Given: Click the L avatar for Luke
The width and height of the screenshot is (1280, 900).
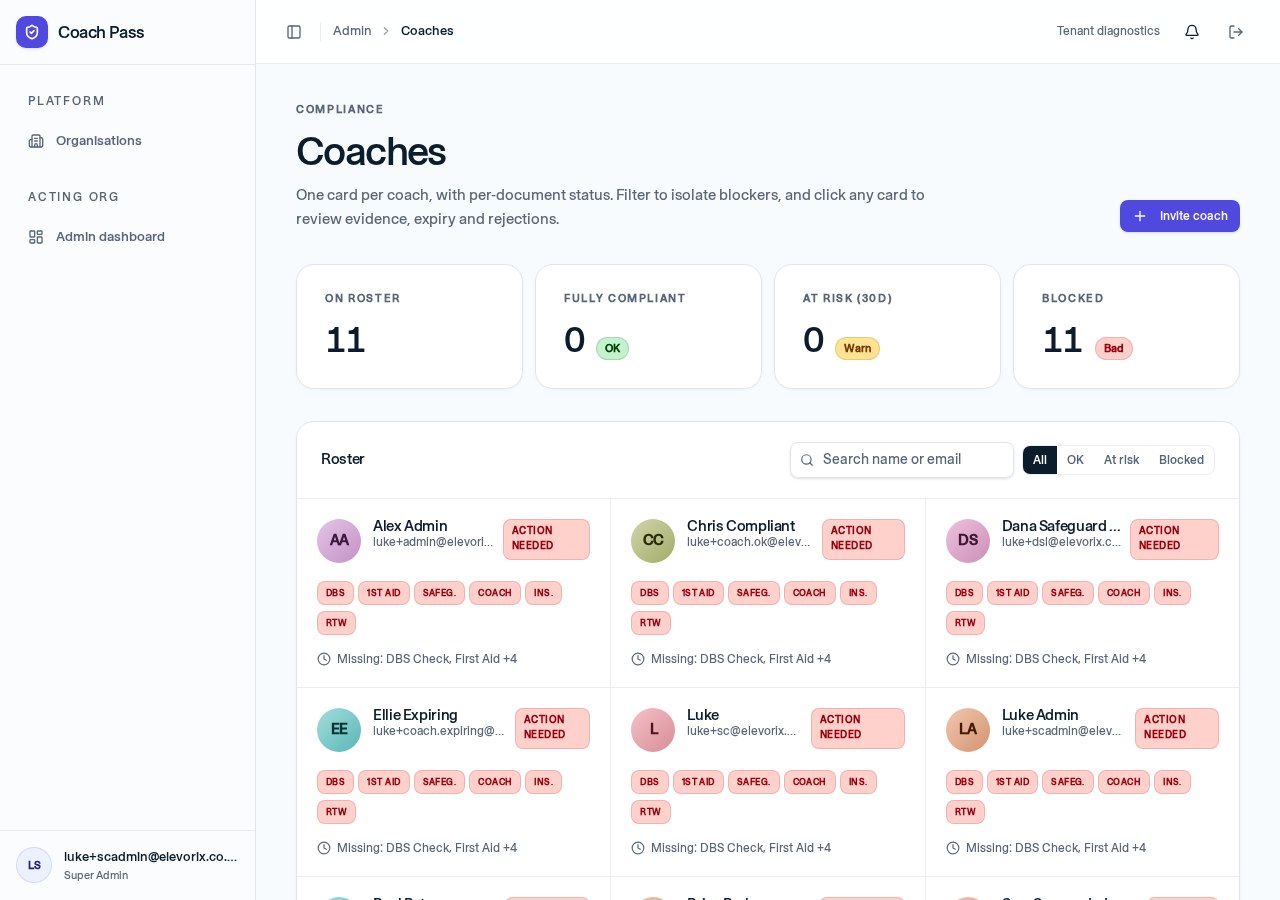Looking at the screenshot, I should [653, 730].
